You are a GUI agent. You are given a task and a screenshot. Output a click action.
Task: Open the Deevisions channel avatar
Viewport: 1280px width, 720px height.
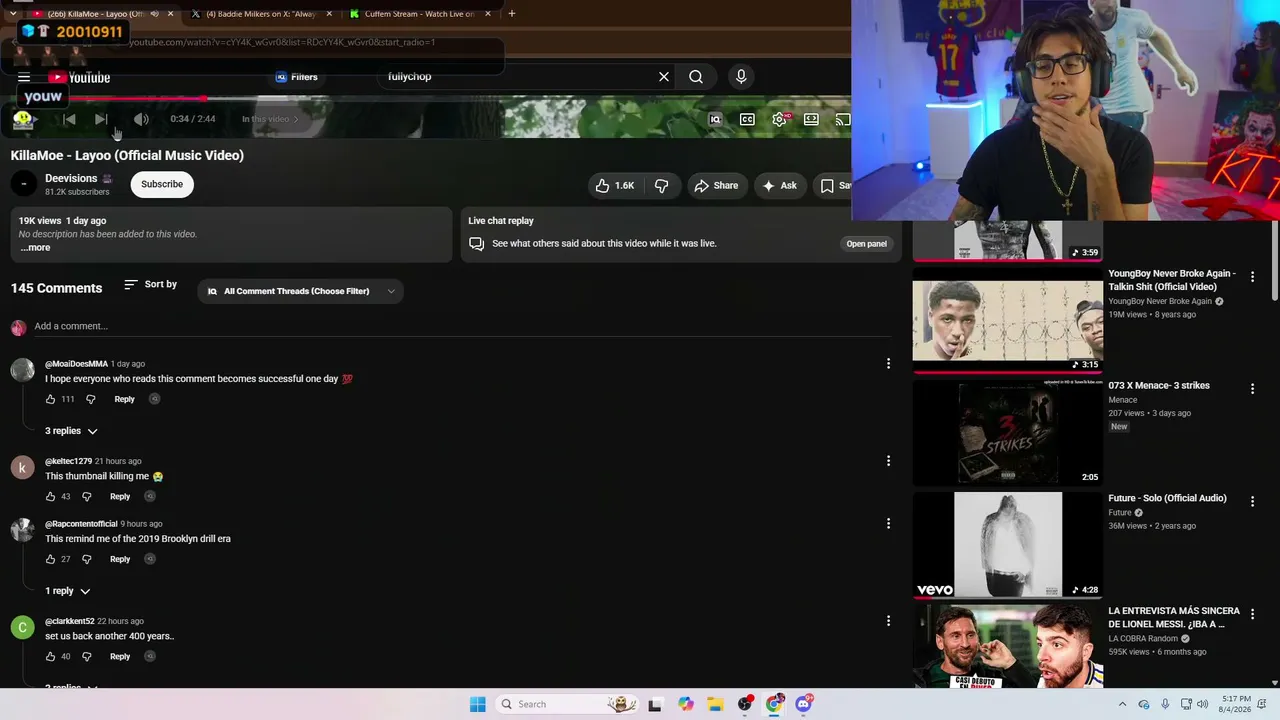(24, 184)
